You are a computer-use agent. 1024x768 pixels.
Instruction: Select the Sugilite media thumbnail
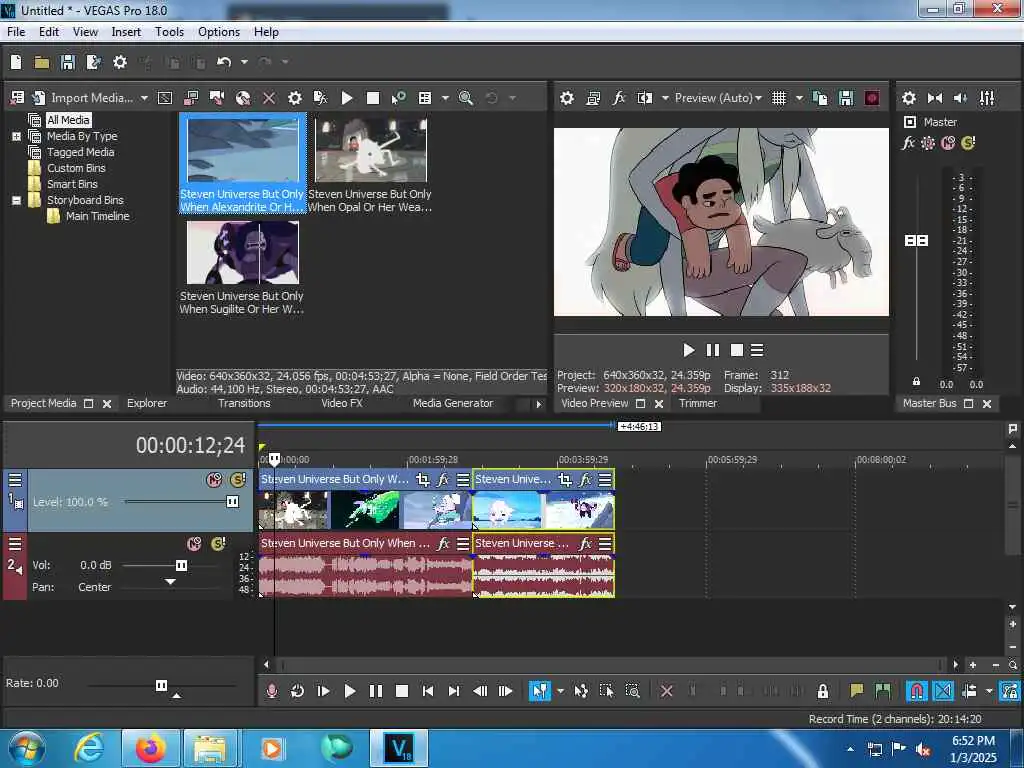242,252
